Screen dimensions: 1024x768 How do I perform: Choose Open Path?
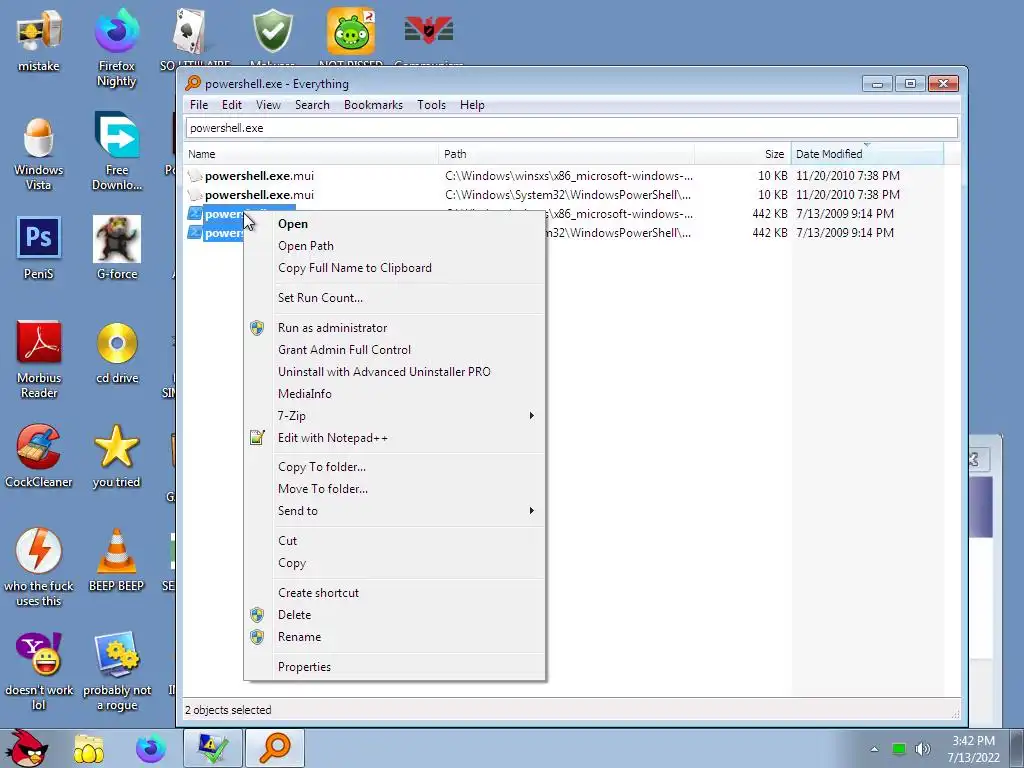coord(395,246)
